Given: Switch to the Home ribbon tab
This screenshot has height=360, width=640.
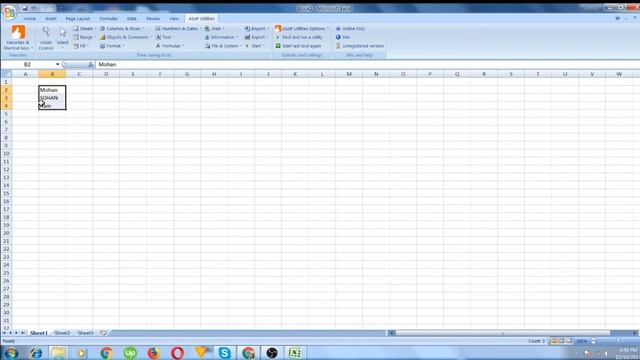Looking at the screenshot, I should tap(29, 19).
